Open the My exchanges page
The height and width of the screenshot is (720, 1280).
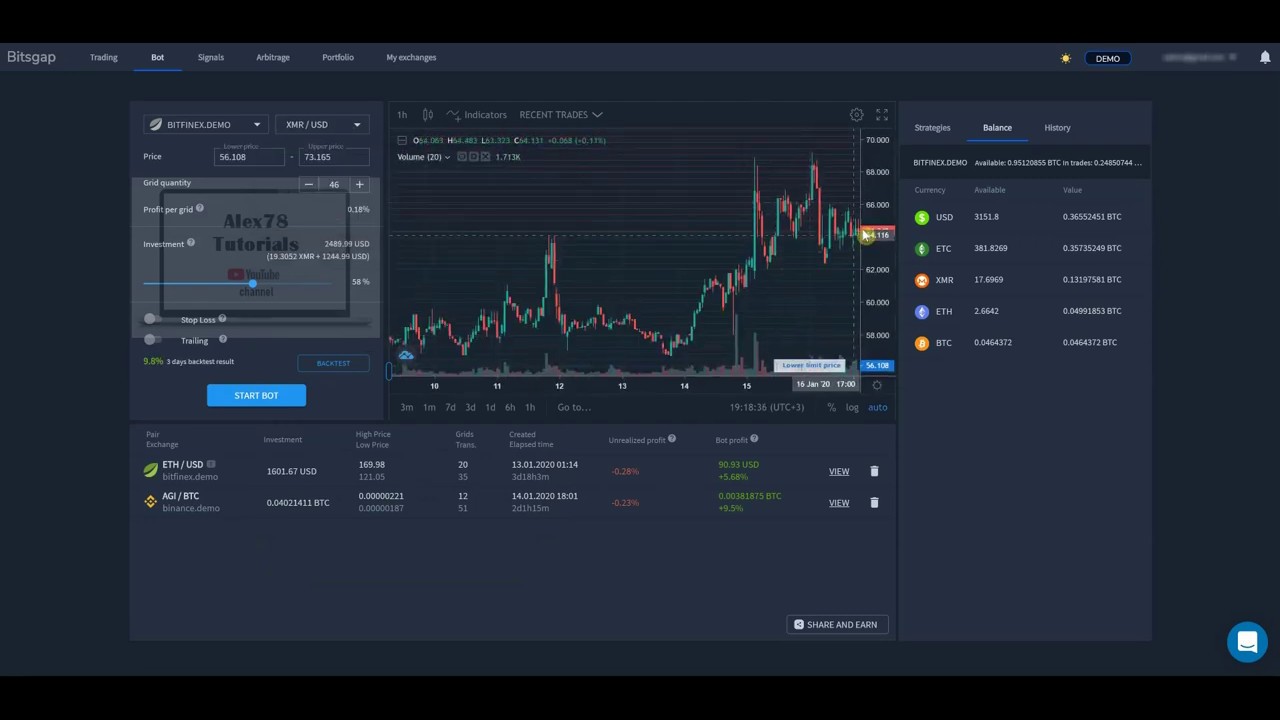(x=411, y=57)
